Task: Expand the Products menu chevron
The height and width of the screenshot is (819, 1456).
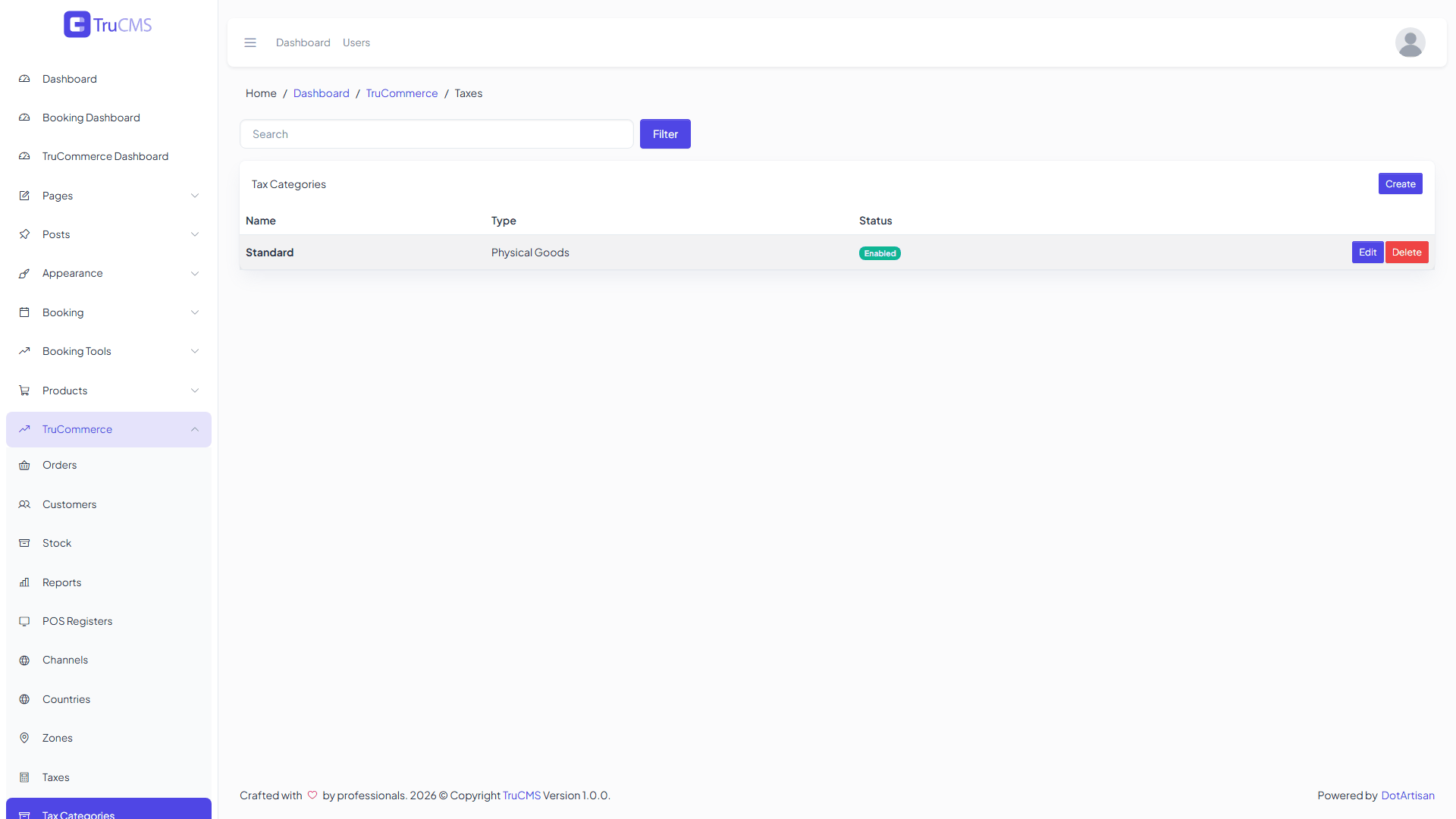Action: tap(195, 391)
